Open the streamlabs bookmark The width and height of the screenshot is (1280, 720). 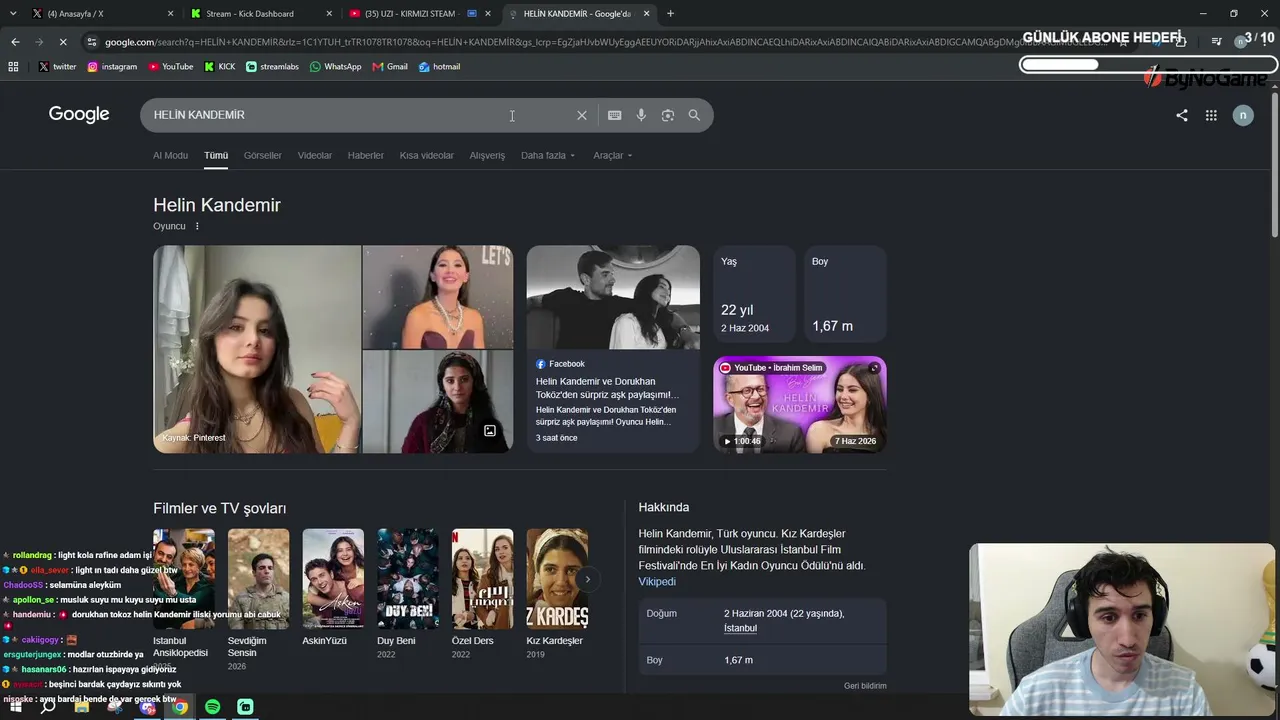point(272,67)
